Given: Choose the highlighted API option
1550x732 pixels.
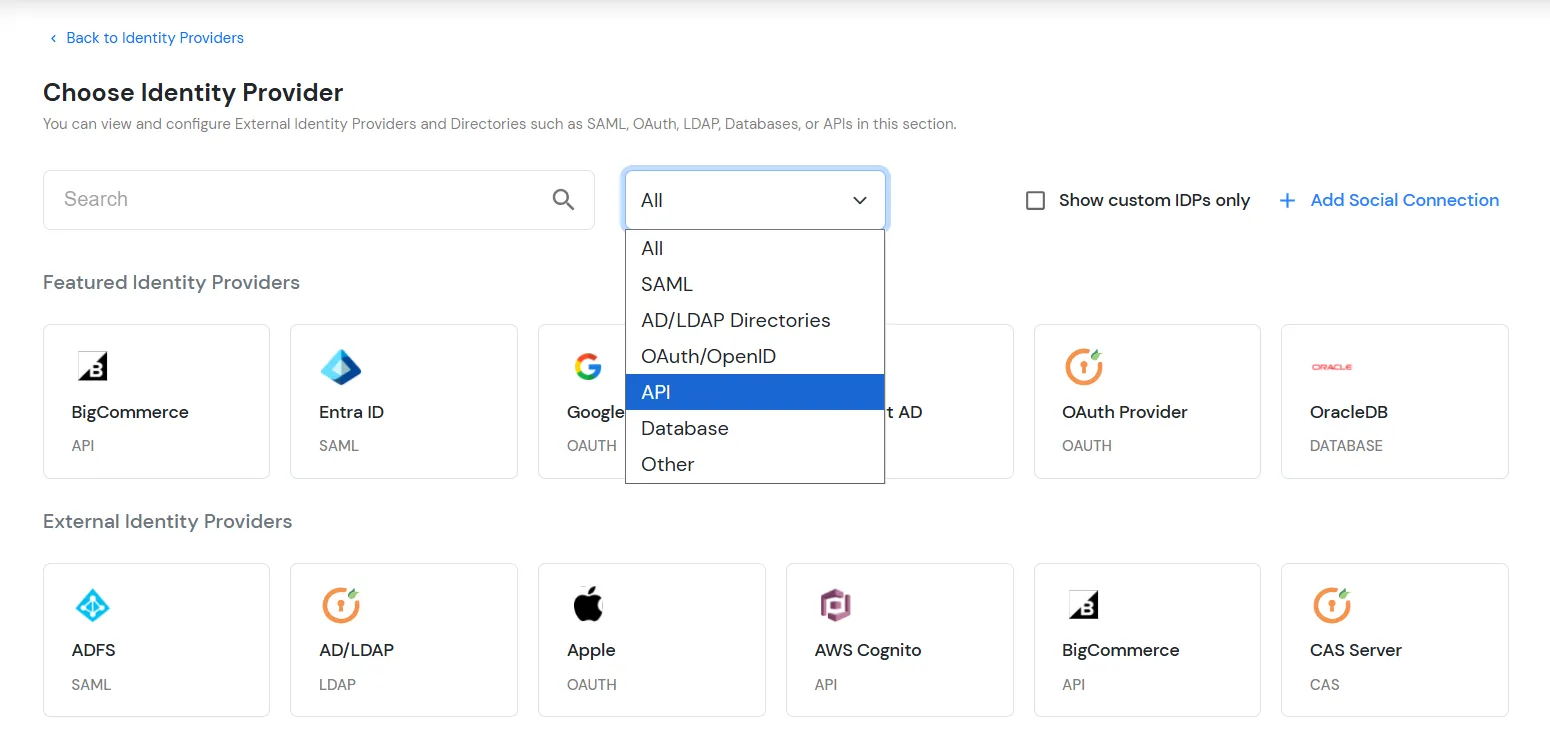Looking at the screenshot, I should 755,392.
